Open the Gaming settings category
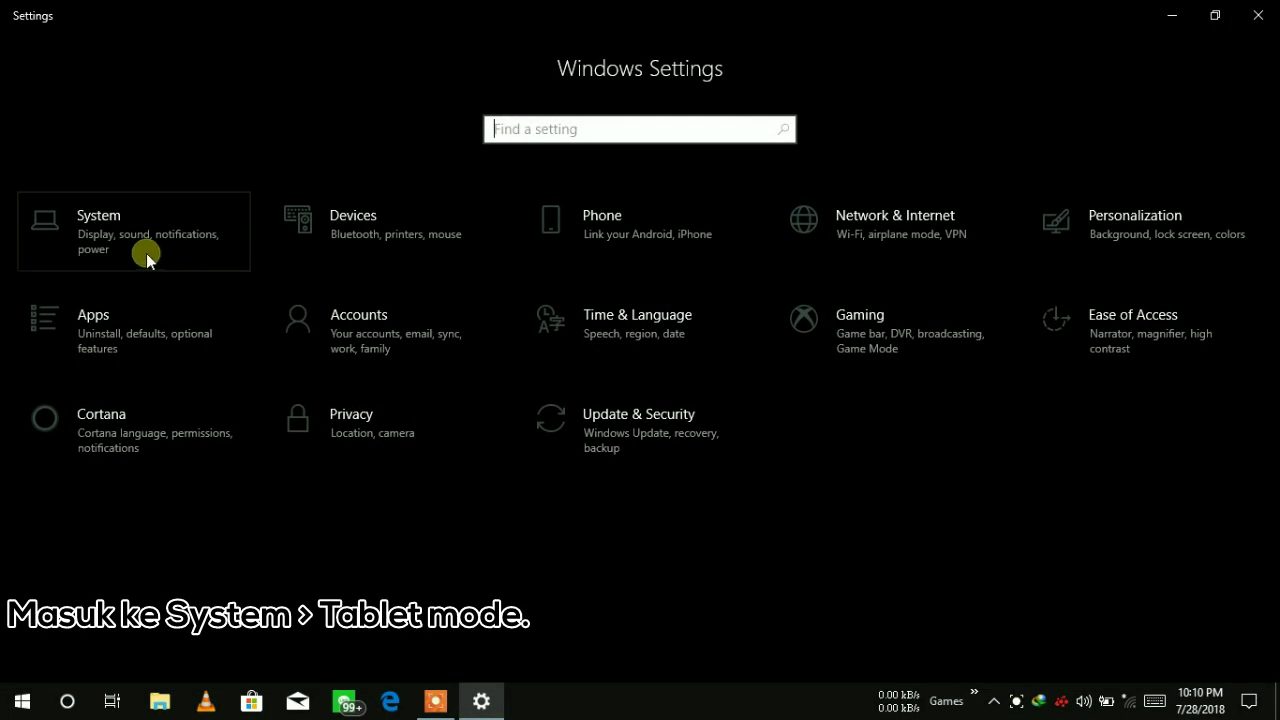Screen dimensions: 1280x720 click(892, 331)
